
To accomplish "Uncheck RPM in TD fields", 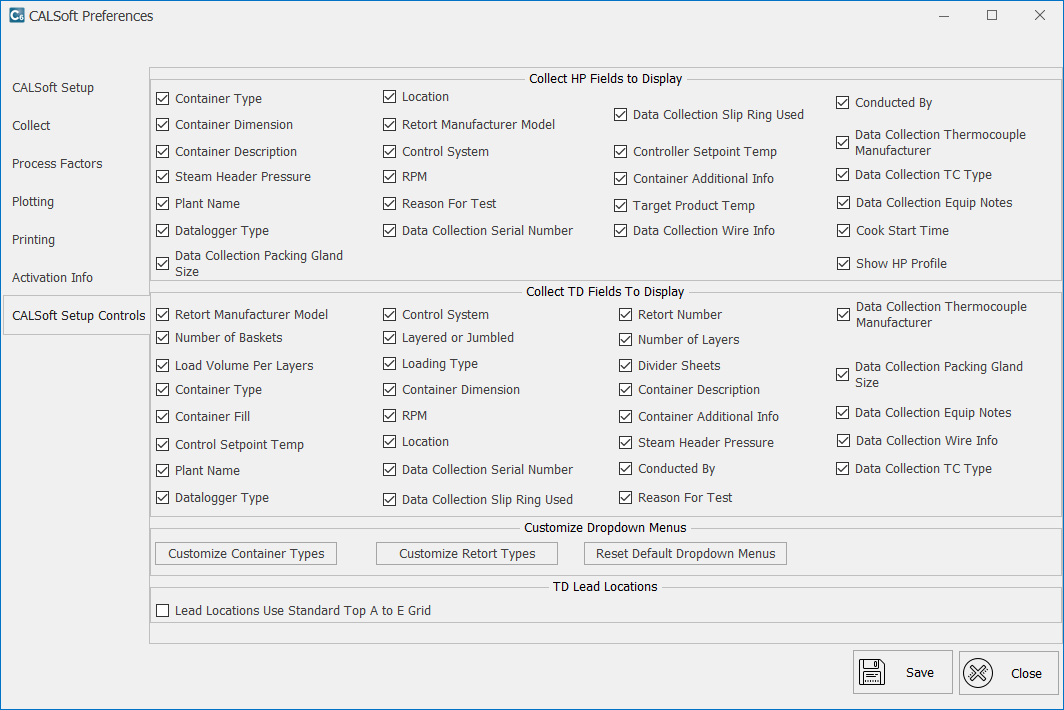I will tap(390, 415).
